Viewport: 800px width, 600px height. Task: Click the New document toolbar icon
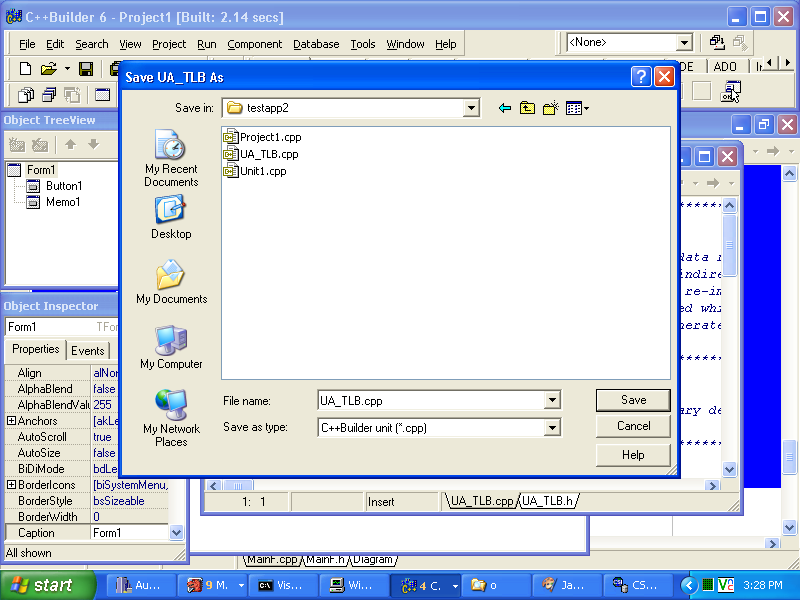click(25, 68)
